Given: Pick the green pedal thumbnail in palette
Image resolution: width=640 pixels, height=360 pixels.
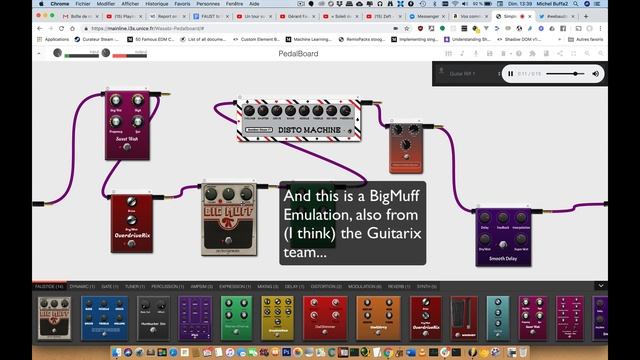Looking at the screenshot, I should point(236,318).
